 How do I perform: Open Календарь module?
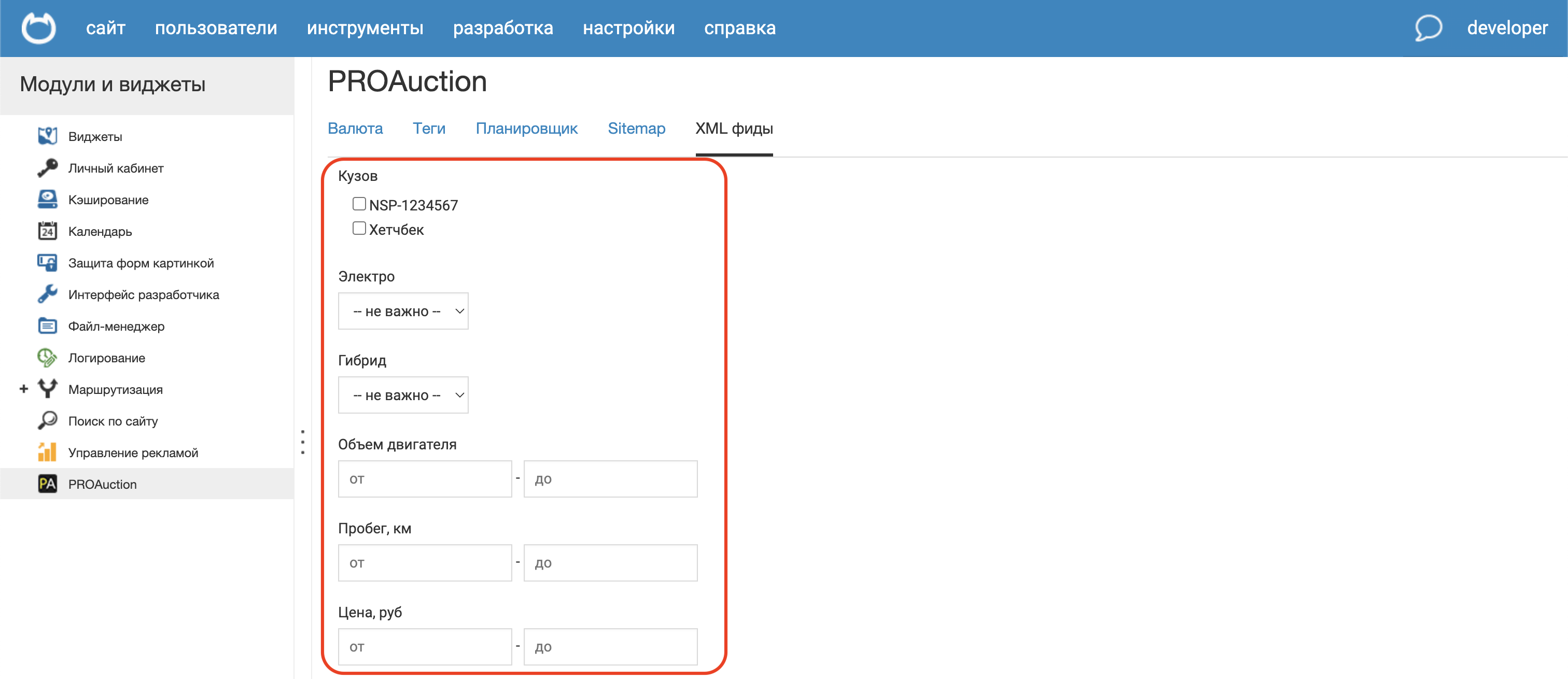pyautogui.click(x=100, y=231)
